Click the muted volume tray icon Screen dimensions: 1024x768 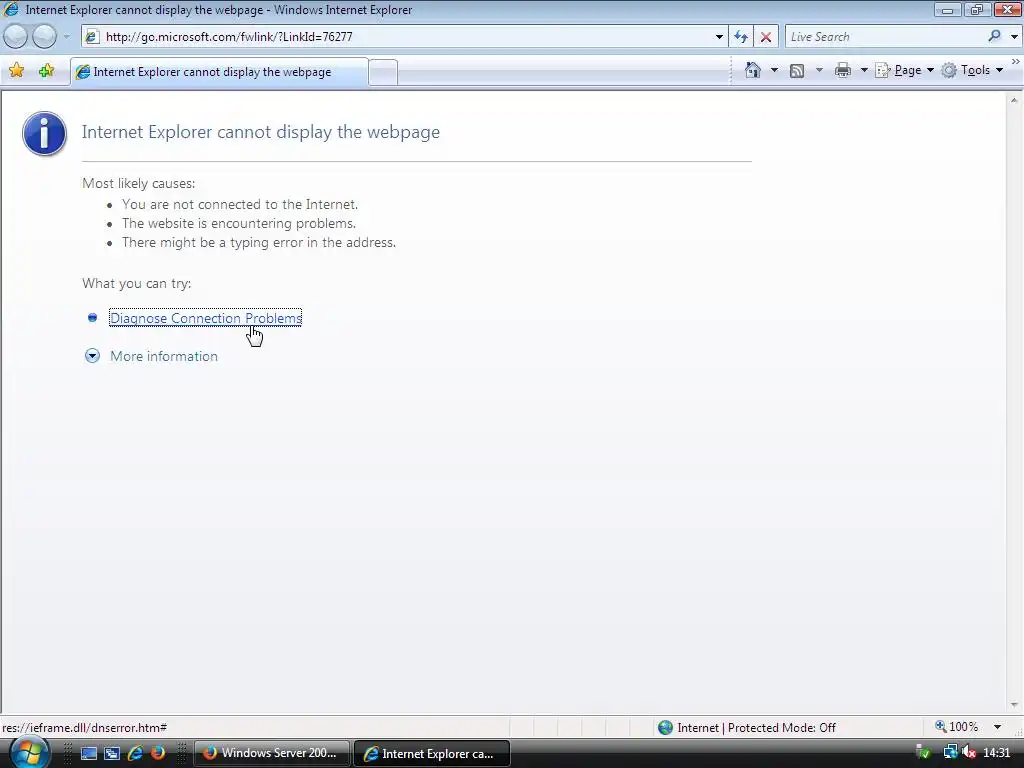tap(969, 754)
